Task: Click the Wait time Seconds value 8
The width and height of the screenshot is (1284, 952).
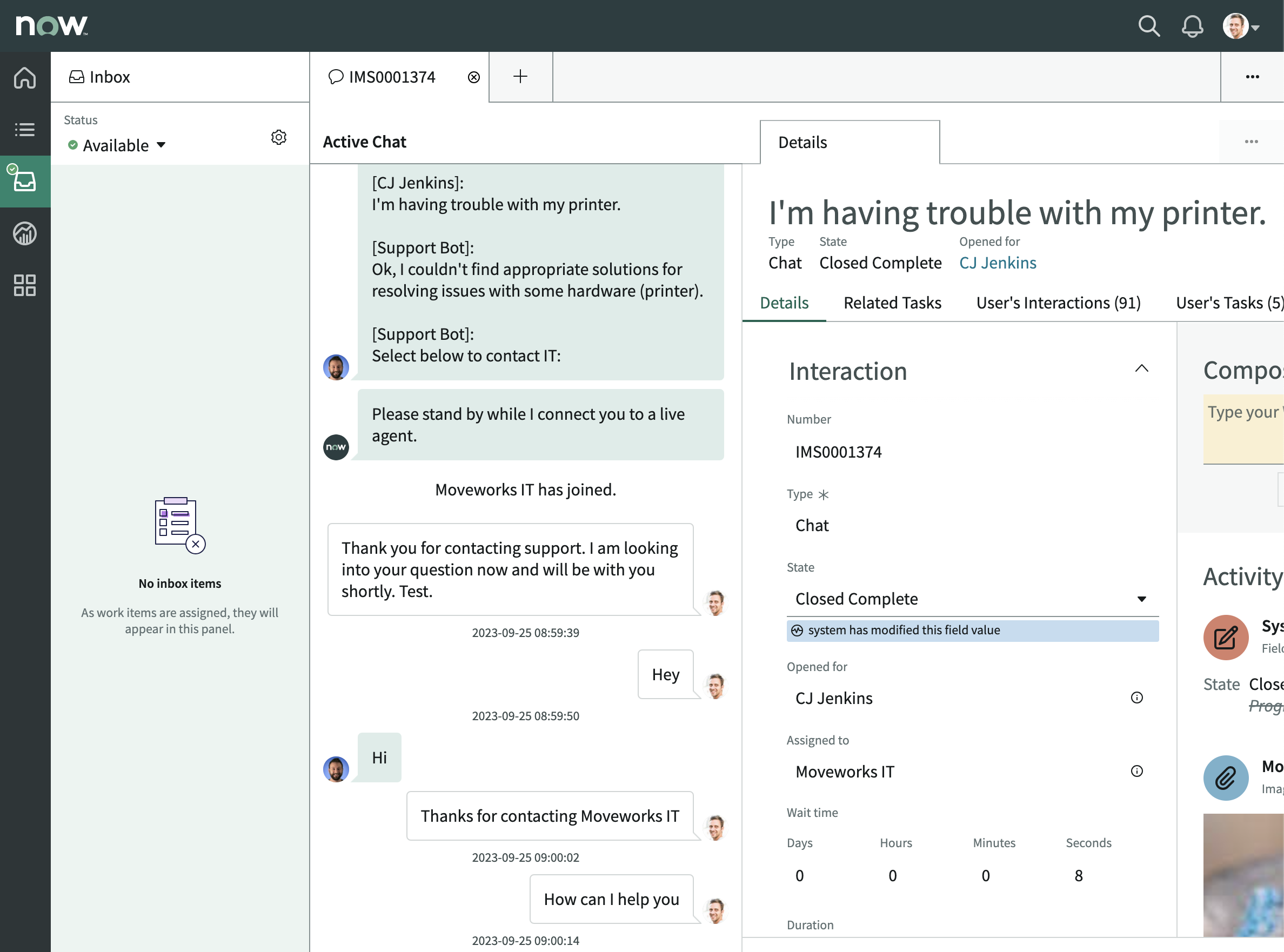Action: tap(1078, 876)
